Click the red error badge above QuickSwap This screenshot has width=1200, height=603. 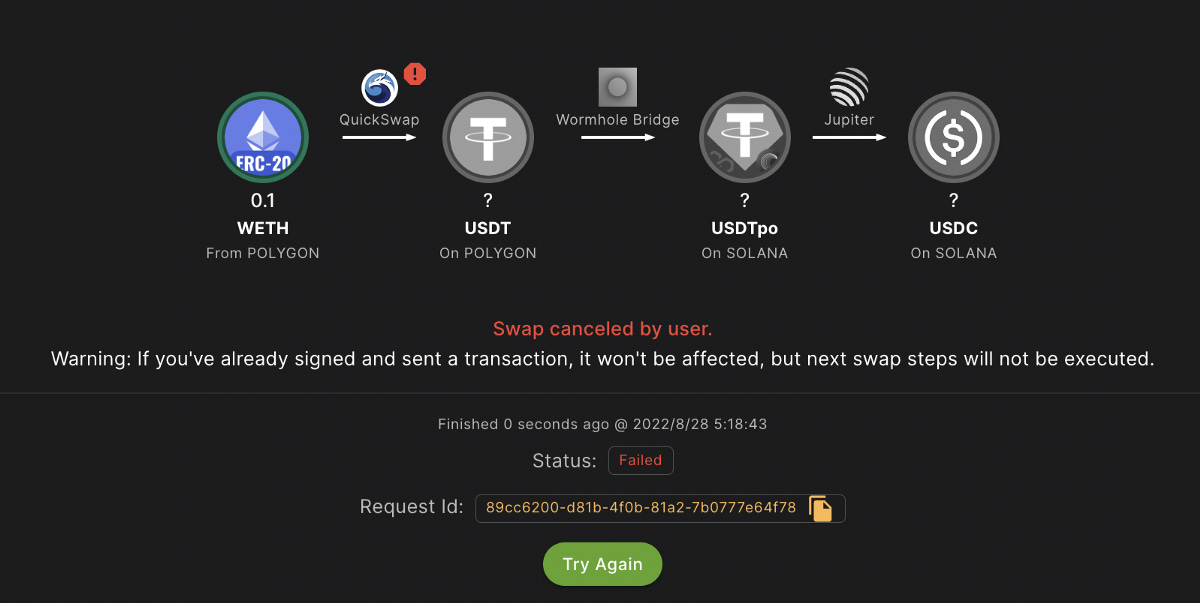coord(414,74)
